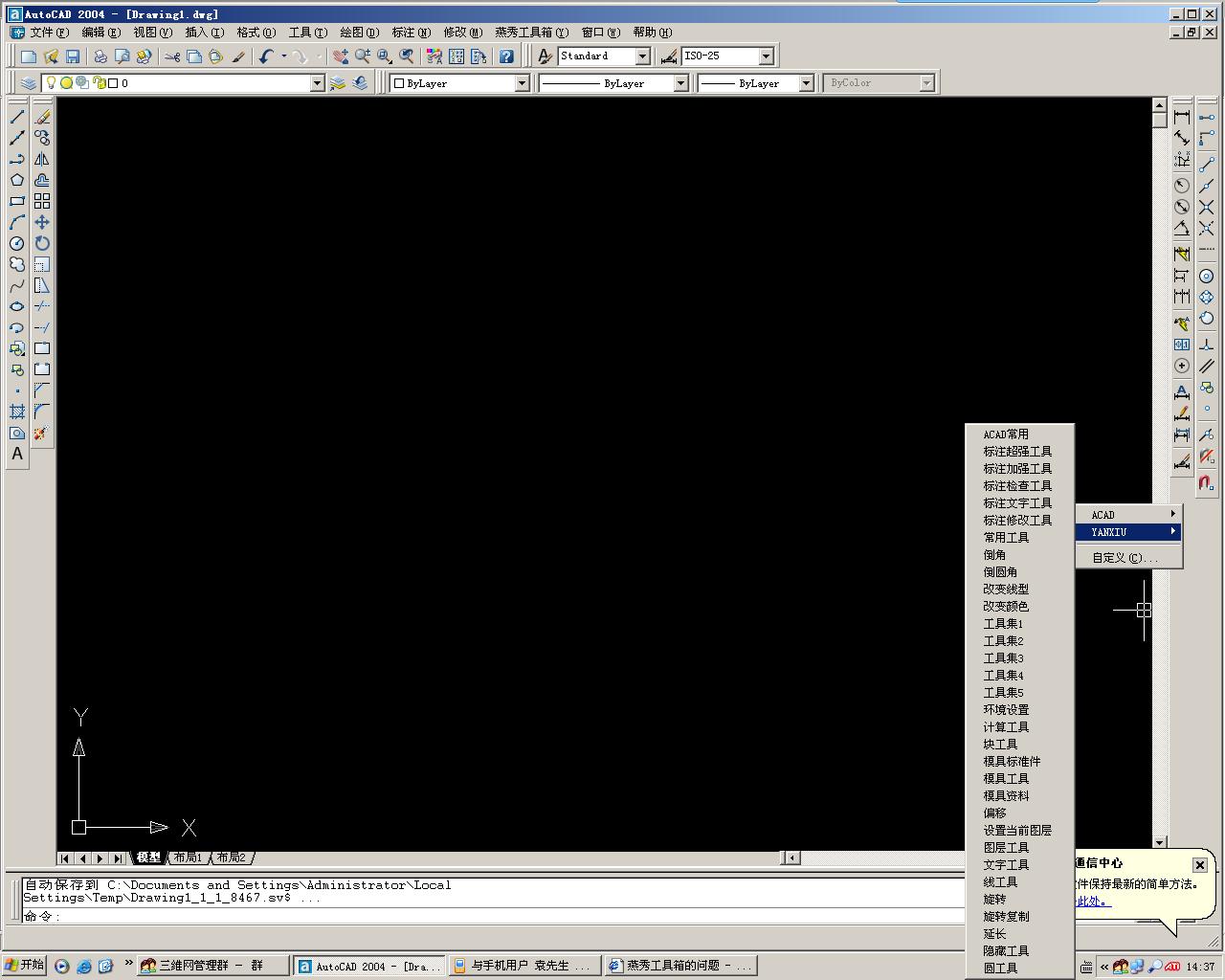This screenshot has height=980, width=1225.
Task: Select the Copy Object tool
Action: (x=42, y=138)
